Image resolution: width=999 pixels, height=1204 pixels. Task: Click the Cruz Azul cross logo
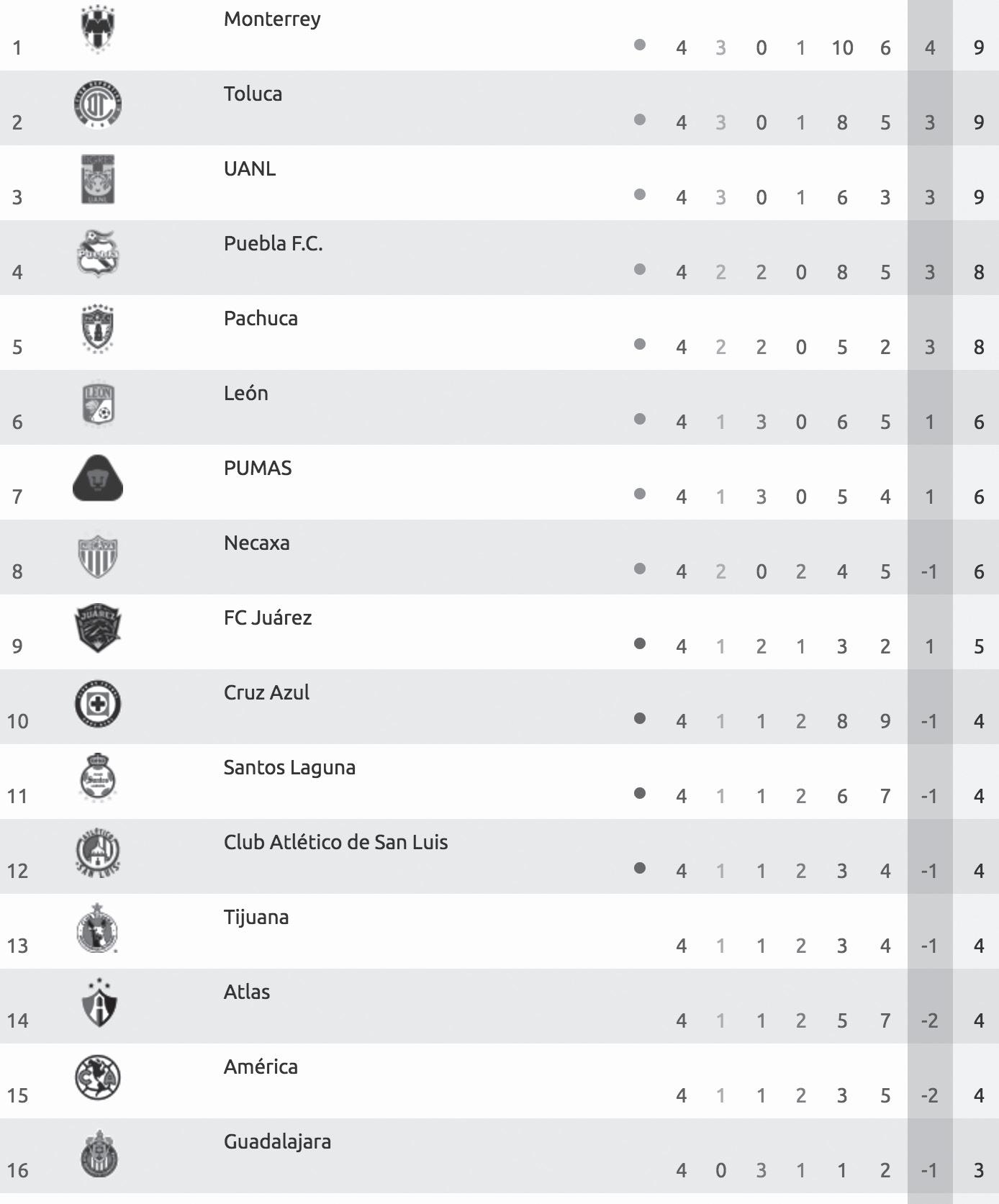(98, 703)
